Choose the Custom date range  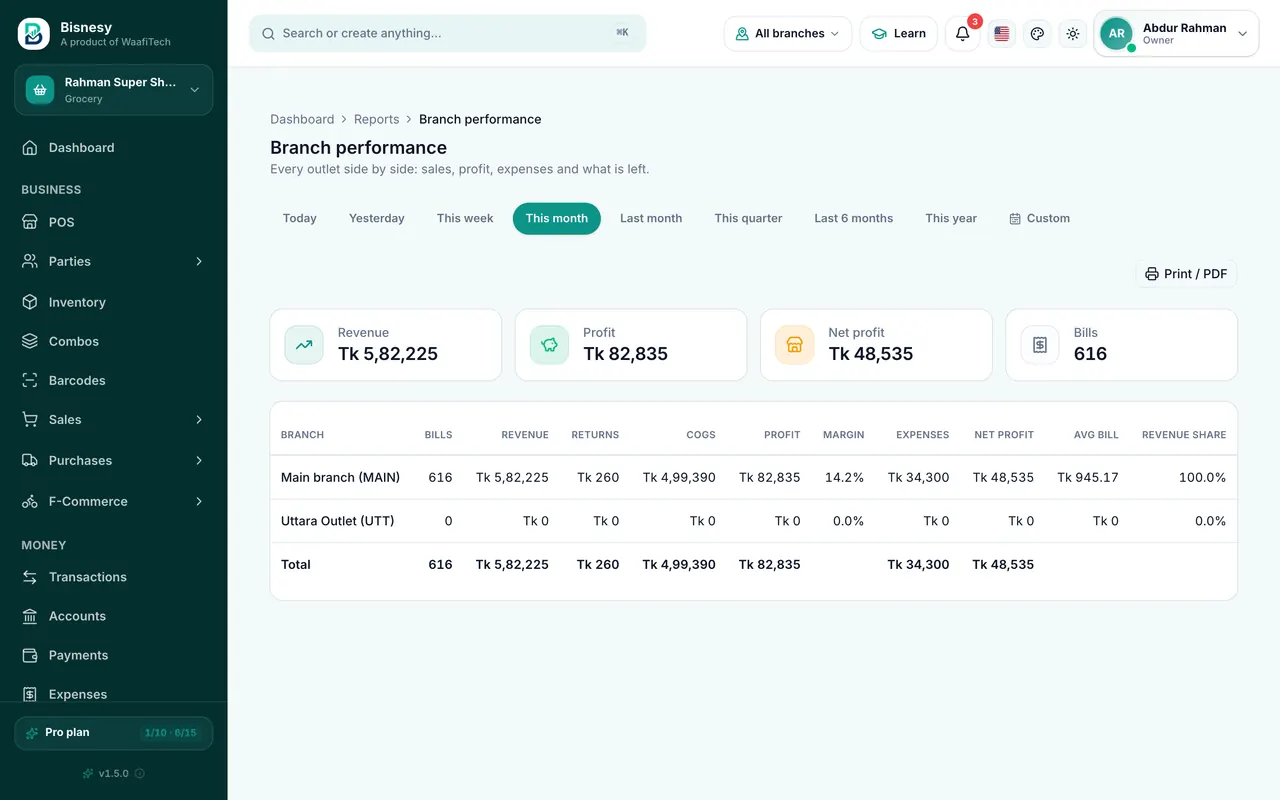pos(1040,218)
